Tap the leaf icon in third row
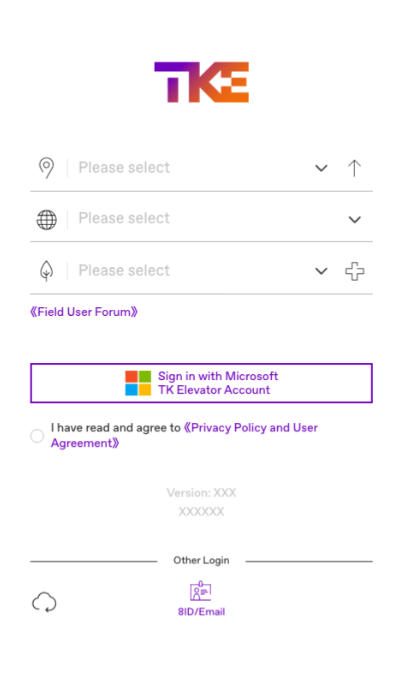The width and height of the screenshot is (399, 675). point(46,271)
